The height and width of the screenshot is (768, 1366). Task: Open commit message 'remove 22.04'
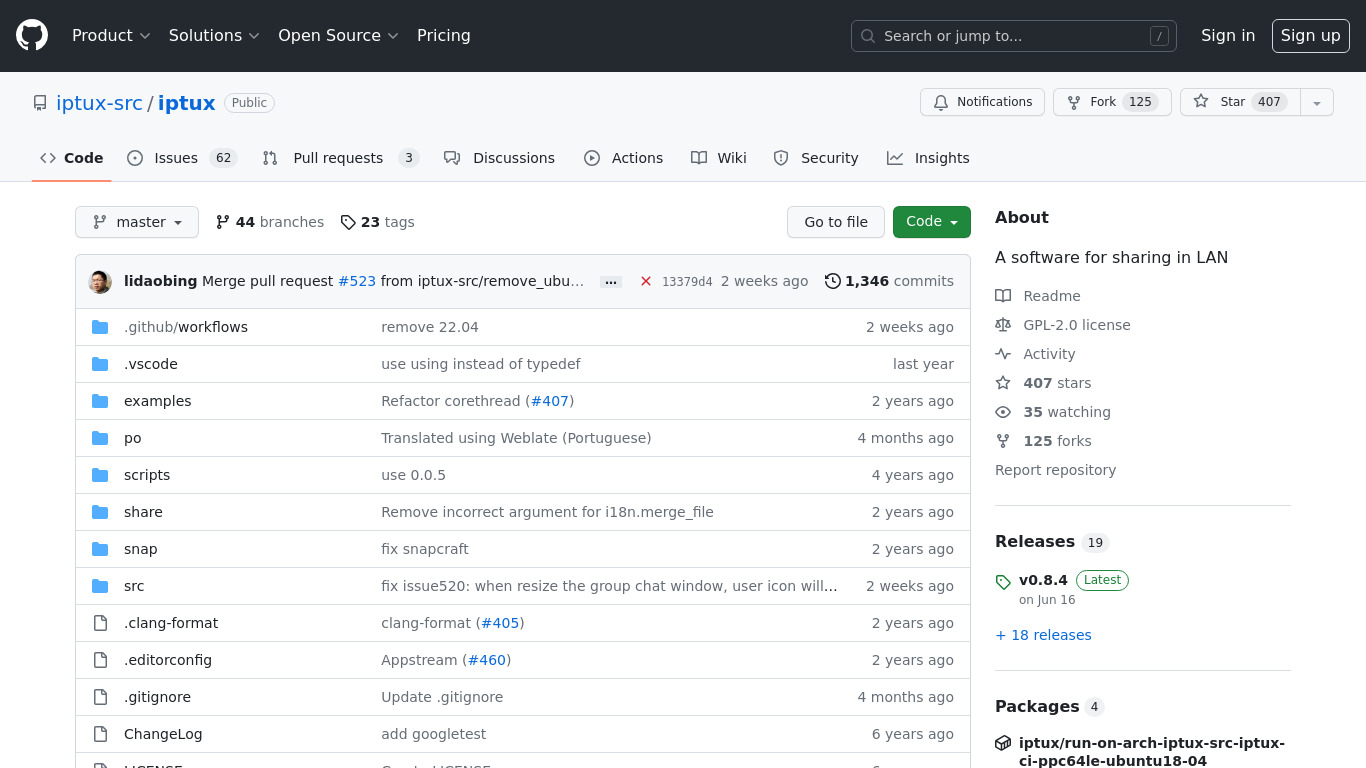[x=430, y=327]
